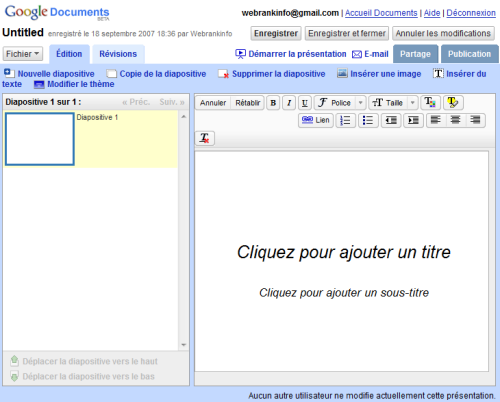This screenshot has width=500, height=402.
Task: Align text to the right
Action: tap(475, 120)
